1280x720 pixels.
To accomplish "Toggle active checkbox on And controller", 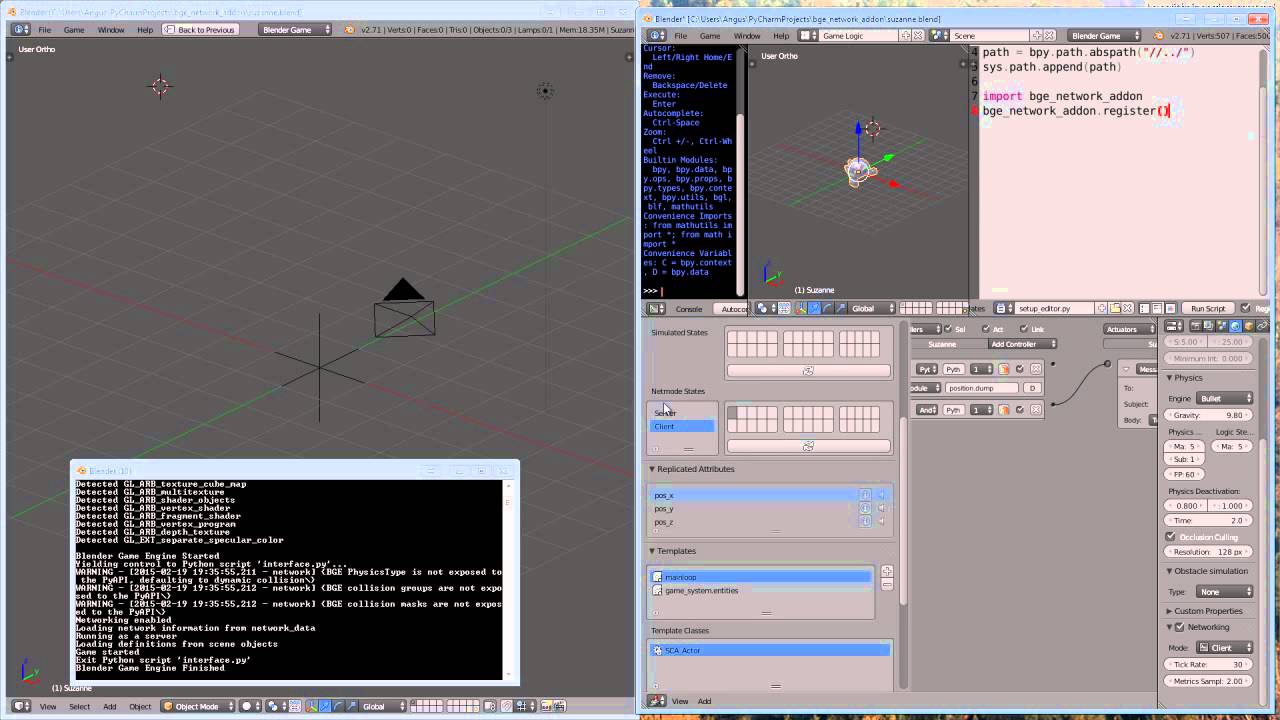I will [1020, 409].
